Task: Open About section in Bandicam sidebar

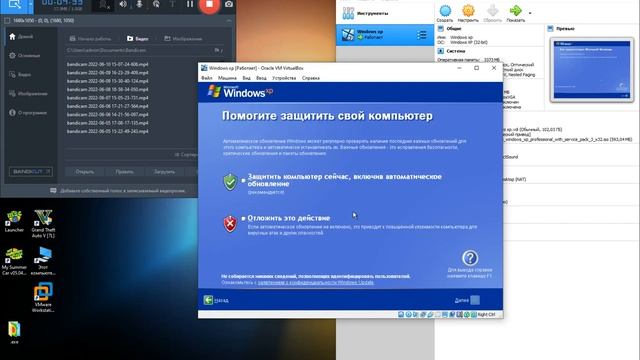Action: [28, 113]
